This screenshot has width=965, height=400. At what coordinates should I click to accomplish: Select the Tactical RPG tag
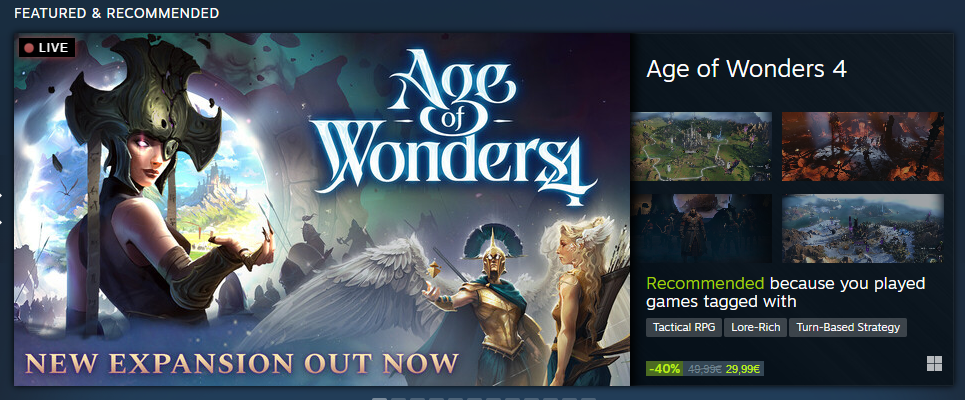click(684, 327)
